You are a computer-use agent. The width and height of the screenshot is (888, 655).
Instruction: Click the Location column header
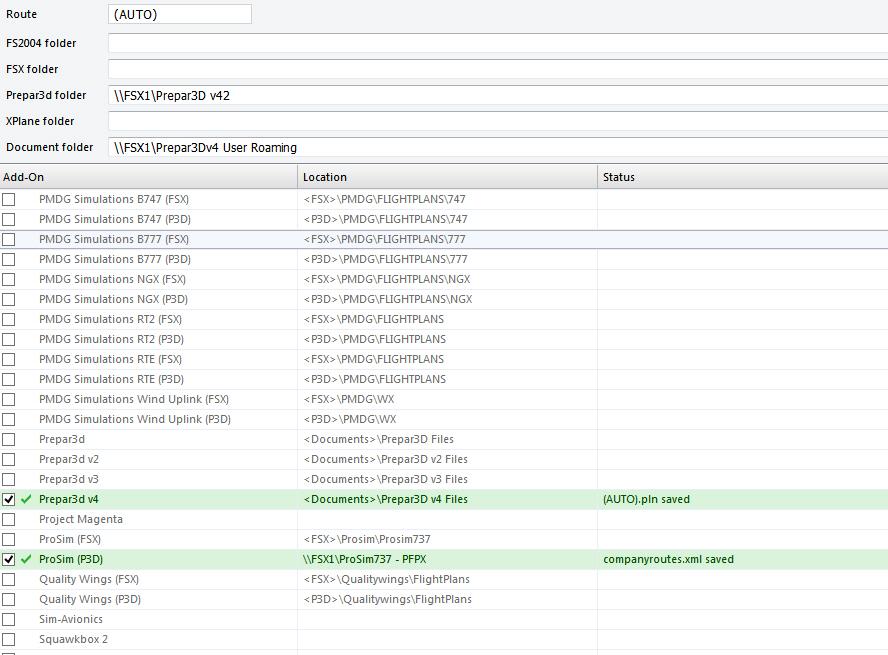(x=447, y=177)
